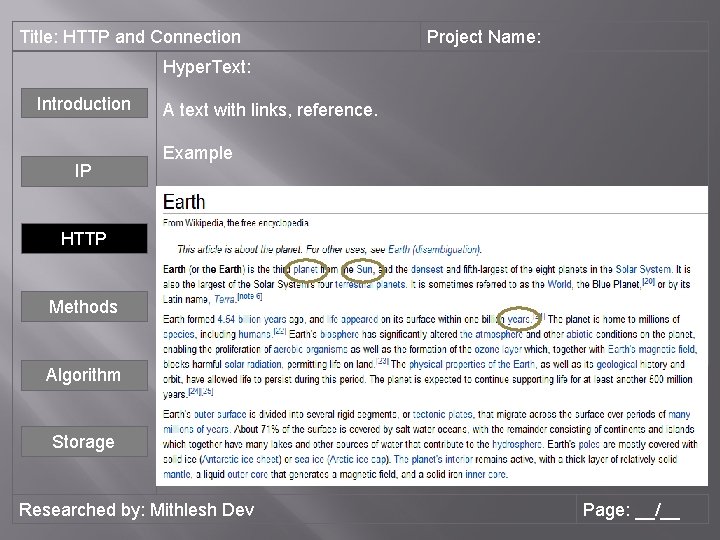This screenshot has height=540, width=720.
Task: Follow the 'terrestrial planets' link
Action: pyautogui.click(x=370, y=284)
